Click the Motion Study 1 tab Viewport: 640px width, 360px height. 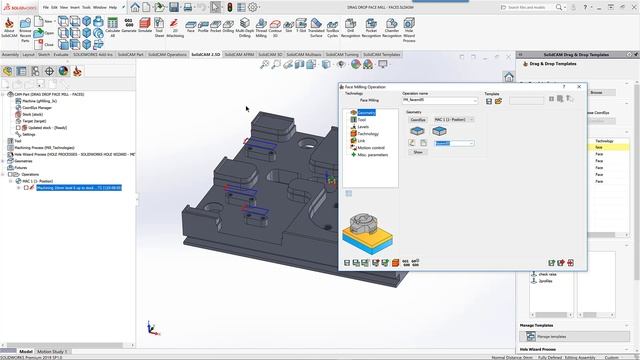pyautogui.click(x=52, y=351)
